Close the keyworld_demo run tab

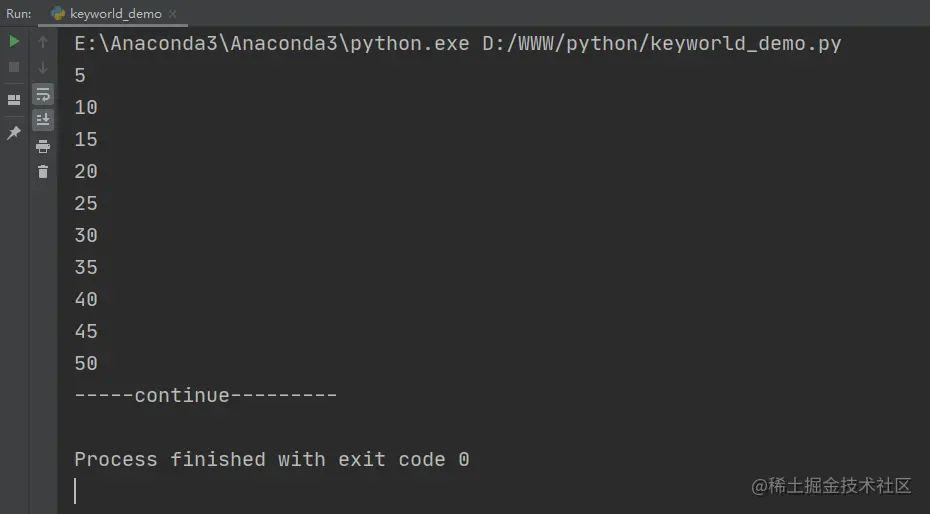click(x=173, y=14)
